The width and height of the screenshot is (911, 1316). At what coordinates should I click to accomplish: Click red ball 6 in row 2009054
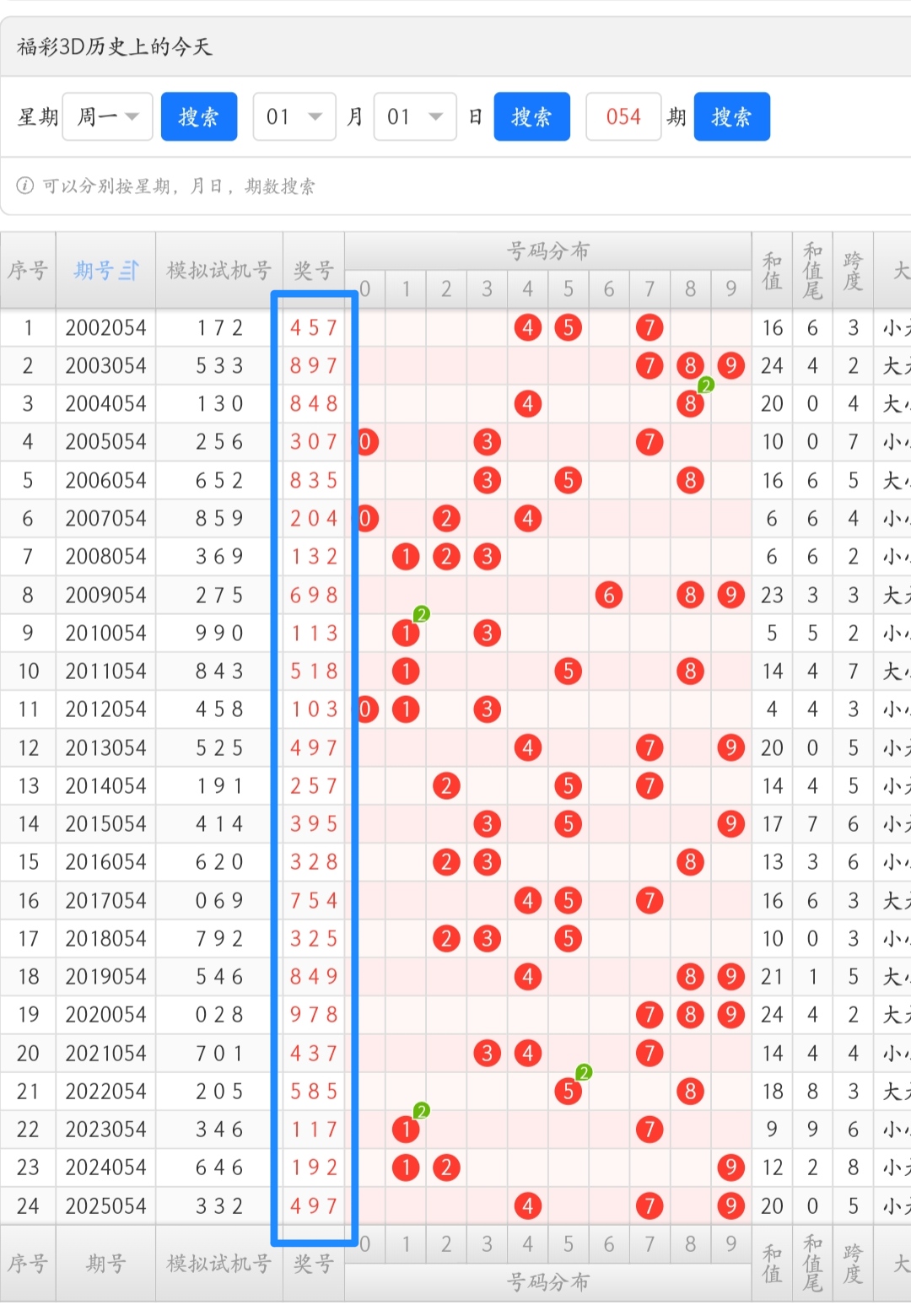[x=608, y=595]
